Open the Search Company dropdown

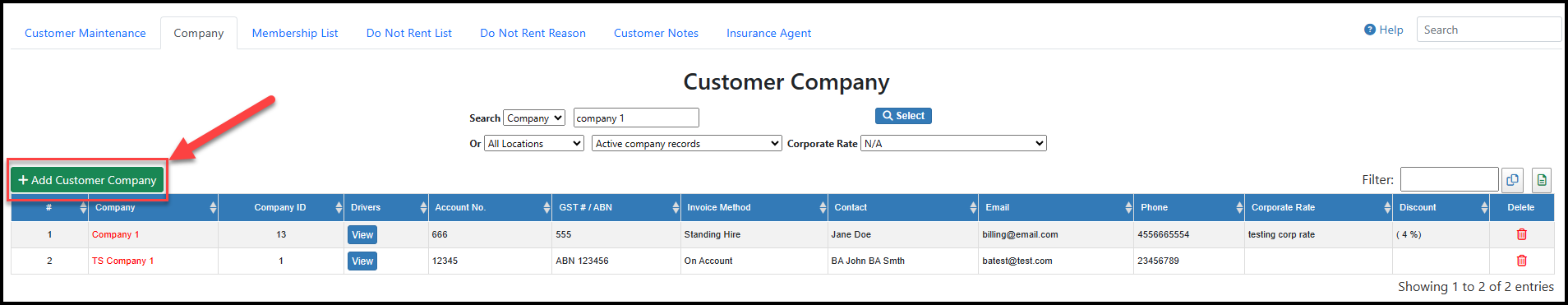tap(534, 118)
